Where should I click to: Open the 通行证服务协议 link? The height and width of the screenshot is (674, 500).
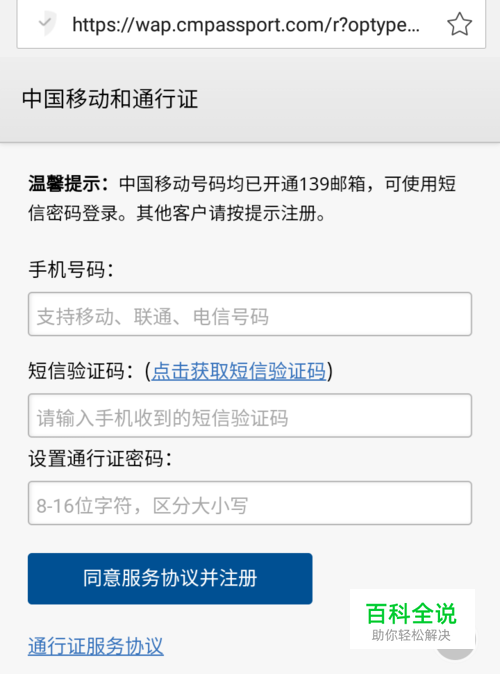click(95, 646)
